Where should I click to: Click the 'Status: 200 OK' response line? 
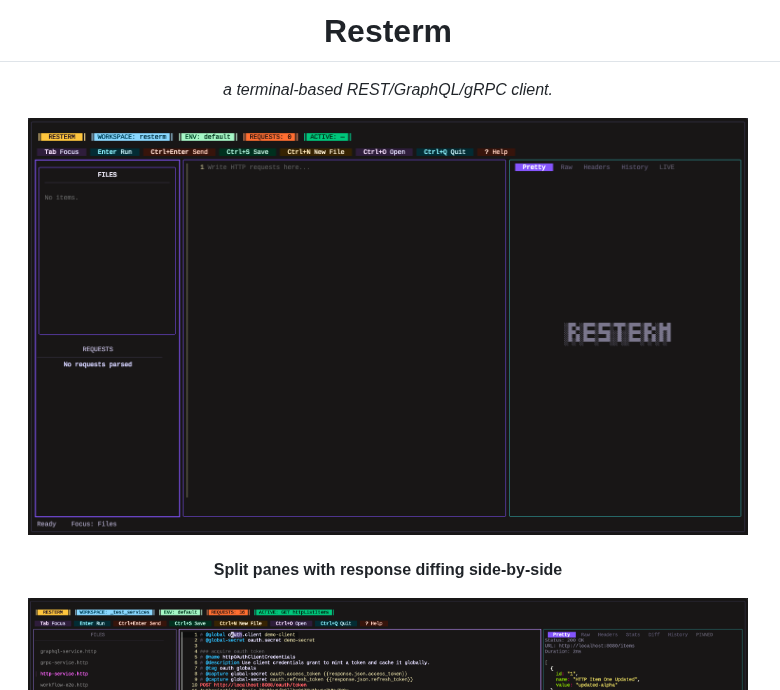[565, 640]
